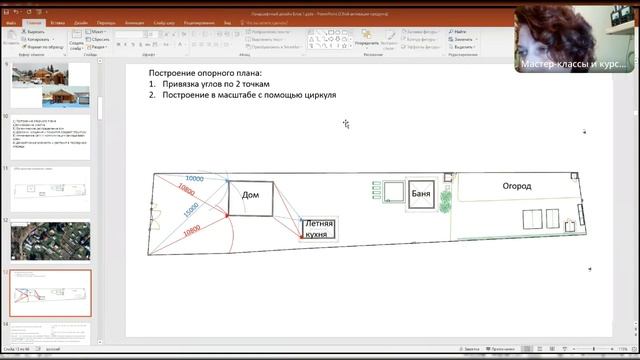The height and width of the screenshot is (360, 640).
Task: Click the slide panel scroll up arrow
Action: point(100,61)
